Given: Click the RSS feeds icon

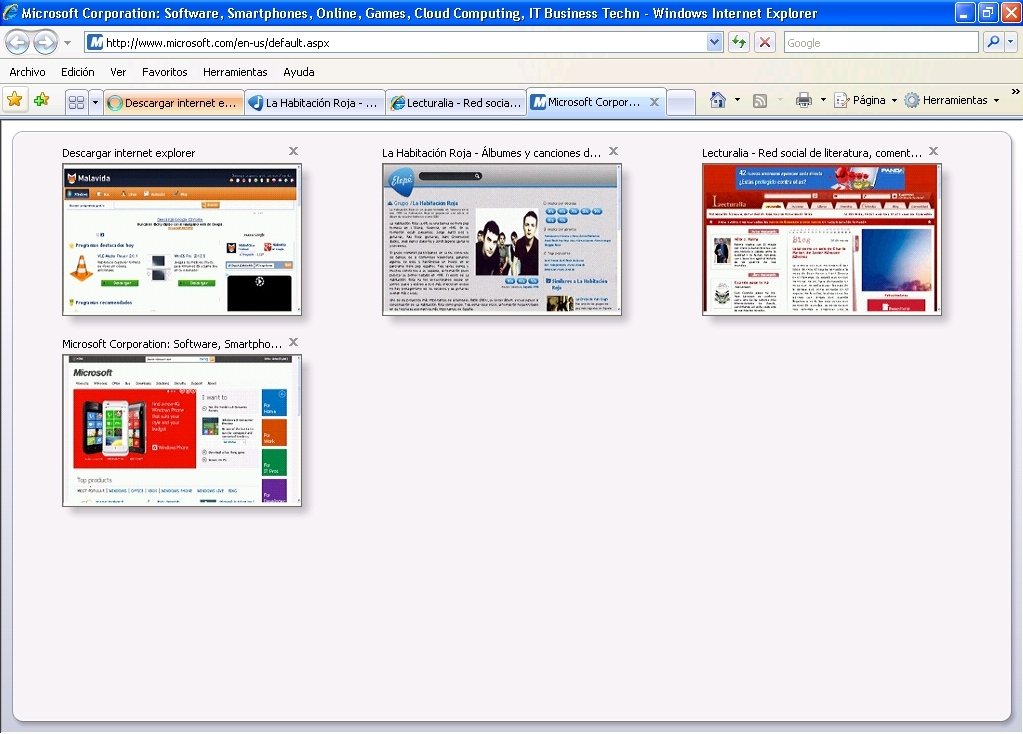Looking at the screenshot, I should click(759, 100).
